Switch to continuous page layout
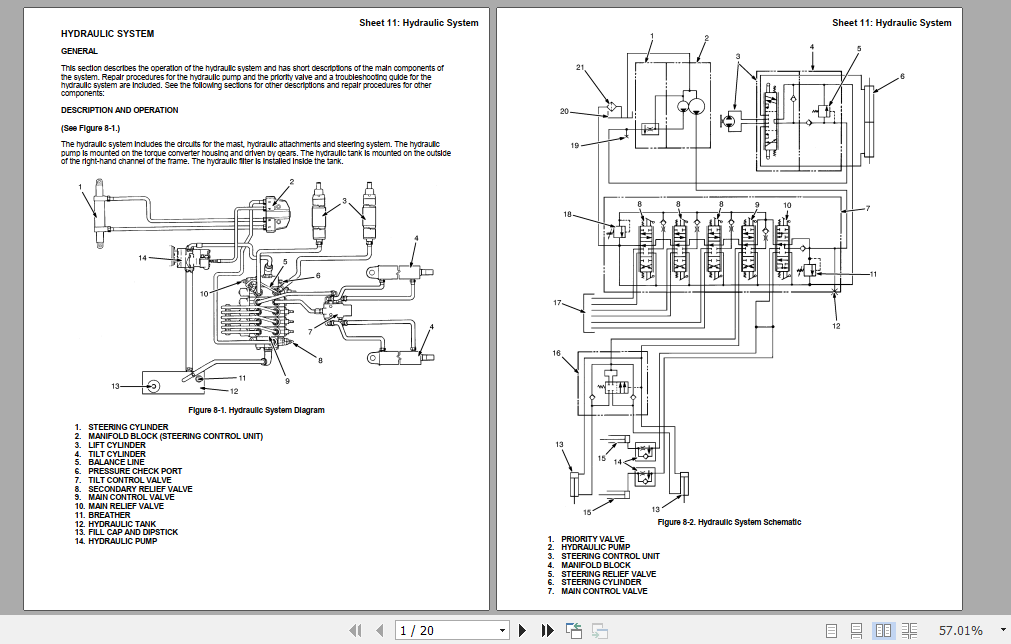The height and width of the screenshot is (644, 1011). [x=856, y=630]
